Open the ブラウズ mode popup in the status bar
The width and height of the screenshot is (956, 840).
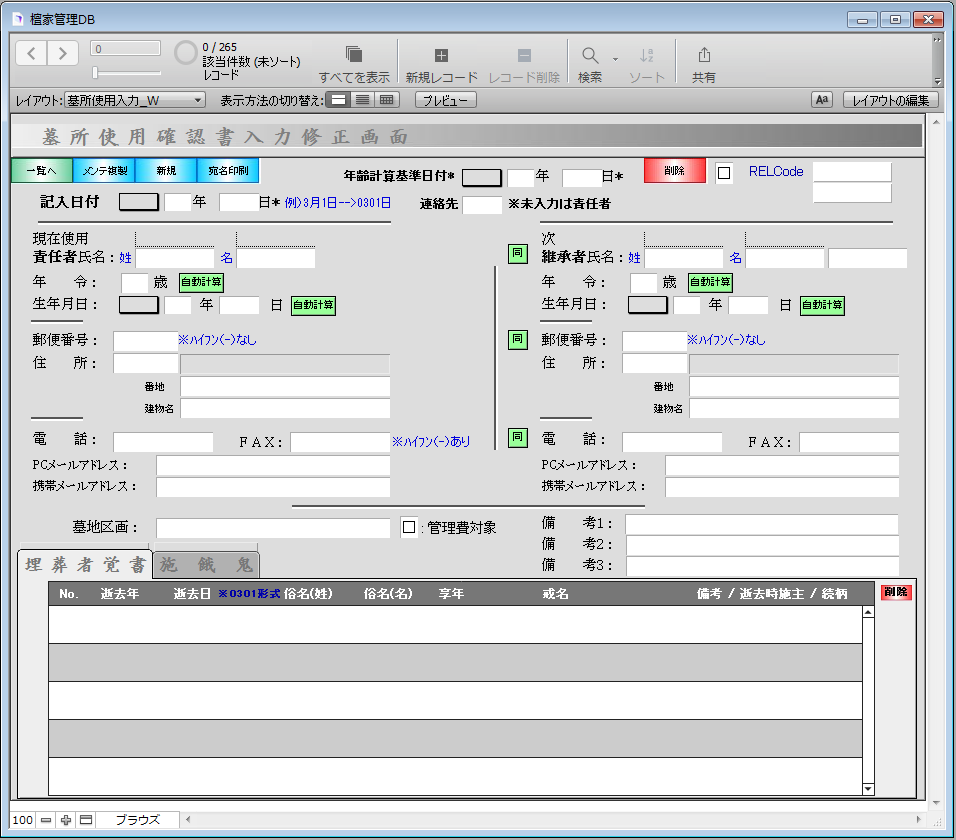point(138,820)
